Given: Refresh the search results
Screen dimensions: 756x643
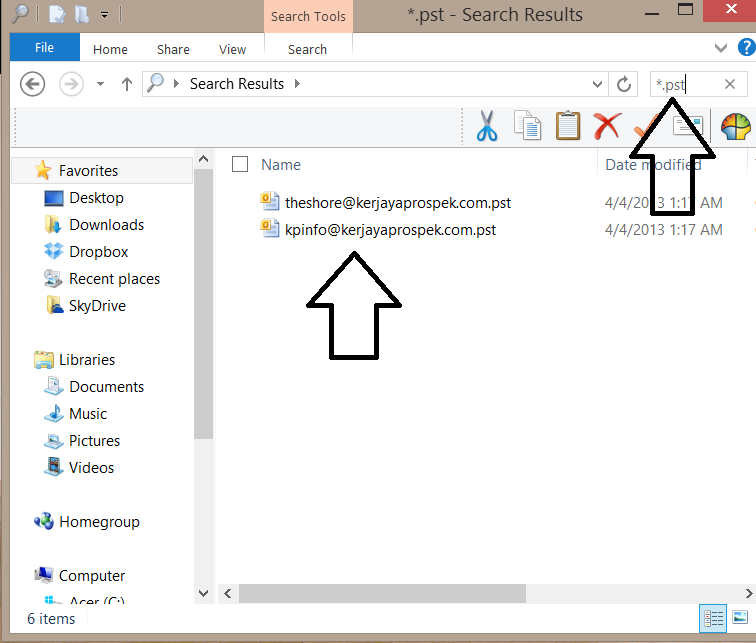Looking at the screenshot, I should coord(623,84).
